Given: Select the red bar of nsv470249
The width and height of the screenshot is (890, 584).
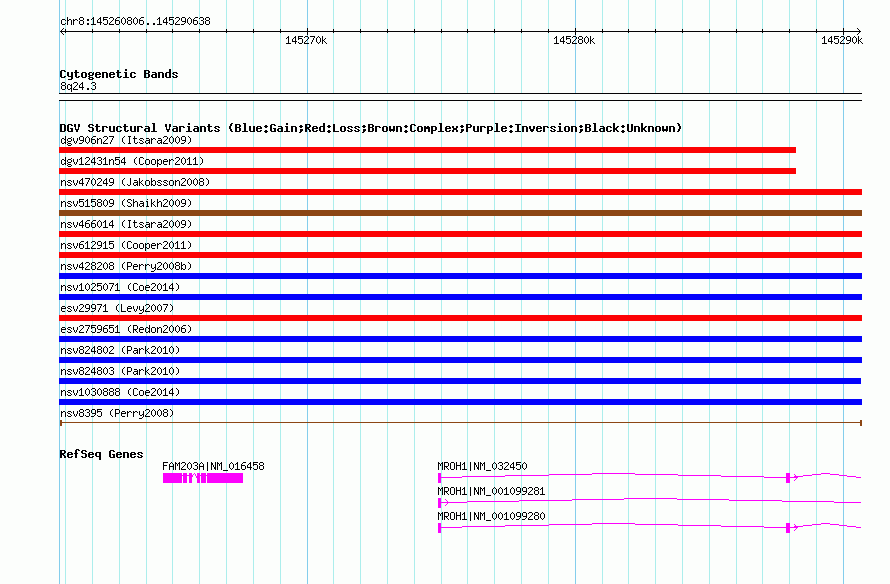Looking at the screenshot, I should click(460, 192).
